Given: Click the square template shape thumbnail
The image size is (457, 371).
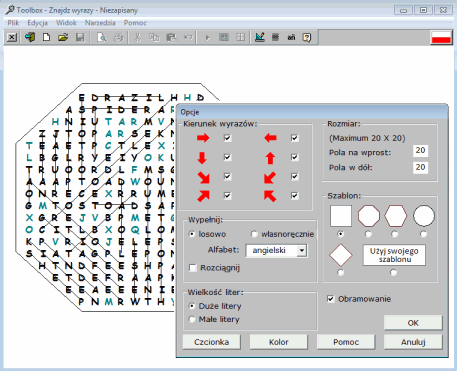Looking at the screenshot, I should click(341, 216).
